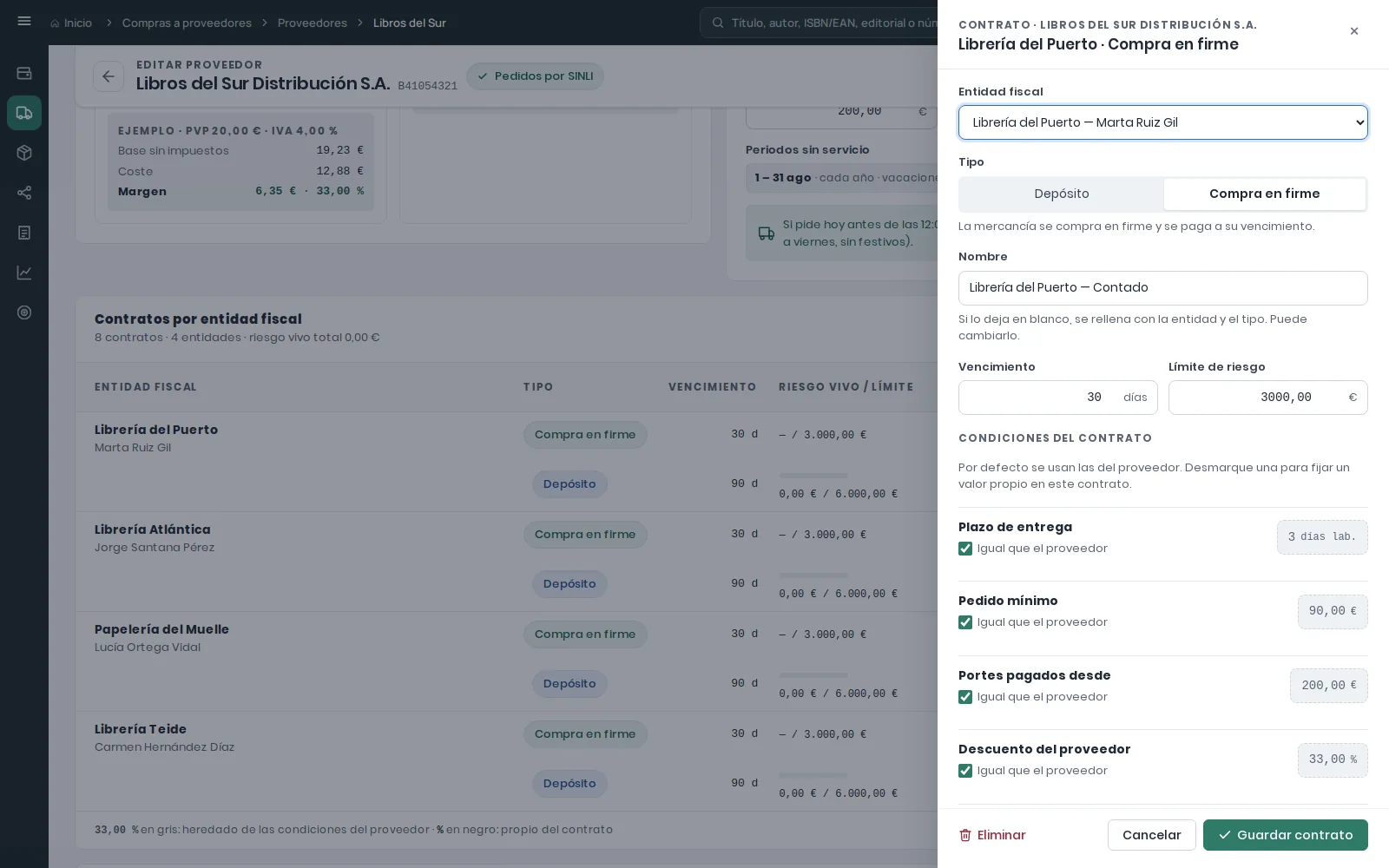The width and height of the screenshot is (1389, 868).
Task: Click the Pedidos por SINLI badge
Action: coord(536,76)
